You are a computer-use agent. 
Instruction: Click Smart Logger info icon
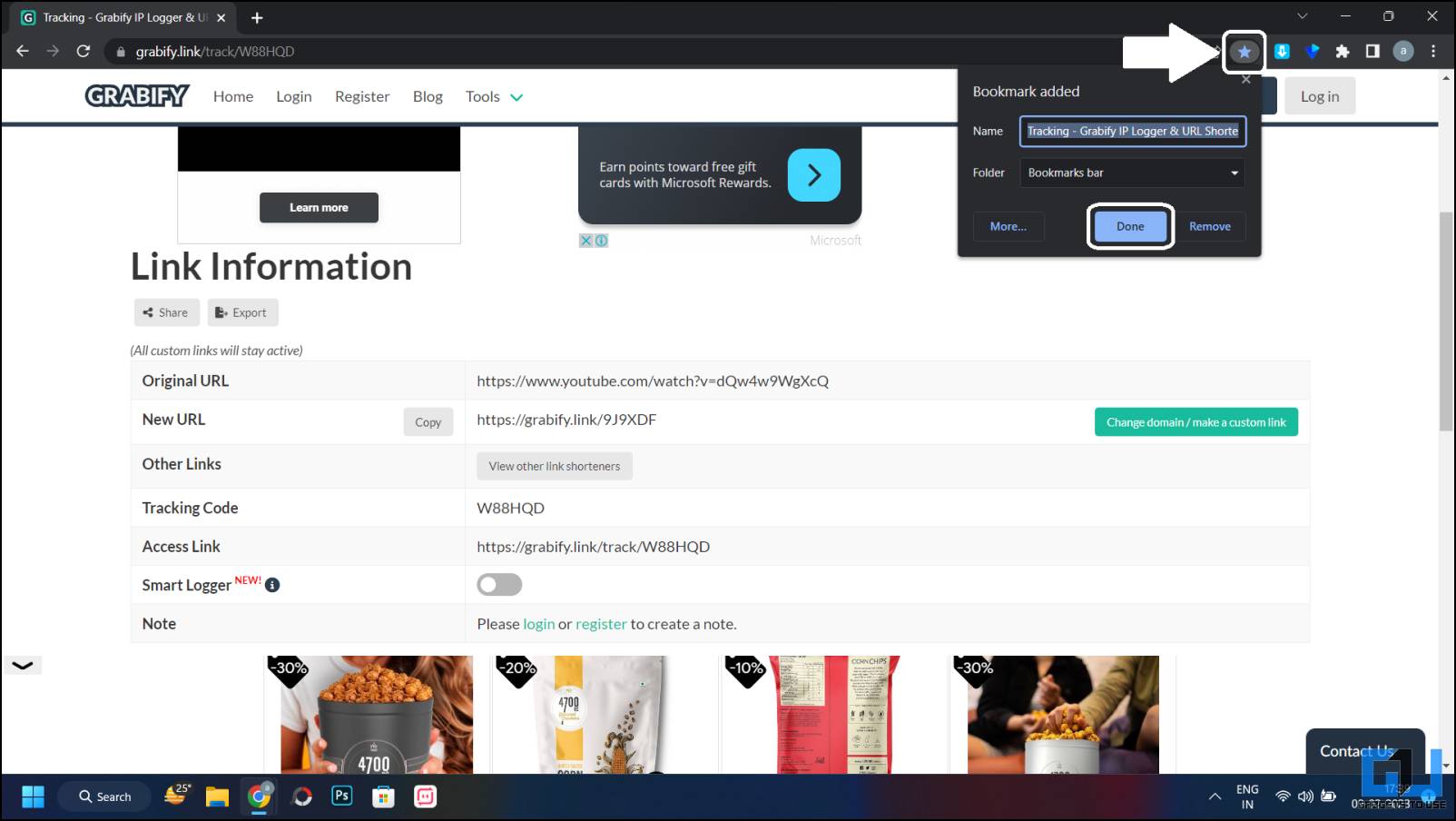click(272, 585)
